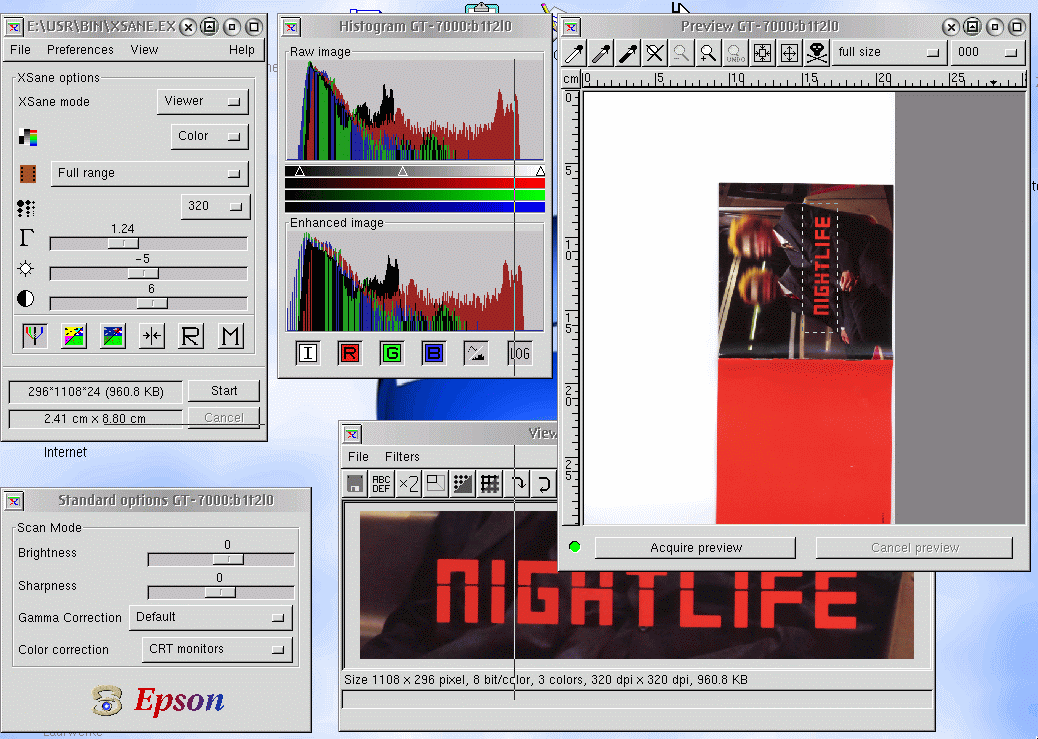The height and width of the screenshot is (739, 1038).
Task: Click the M store enhancement icon
Action: tap(231, 336)
